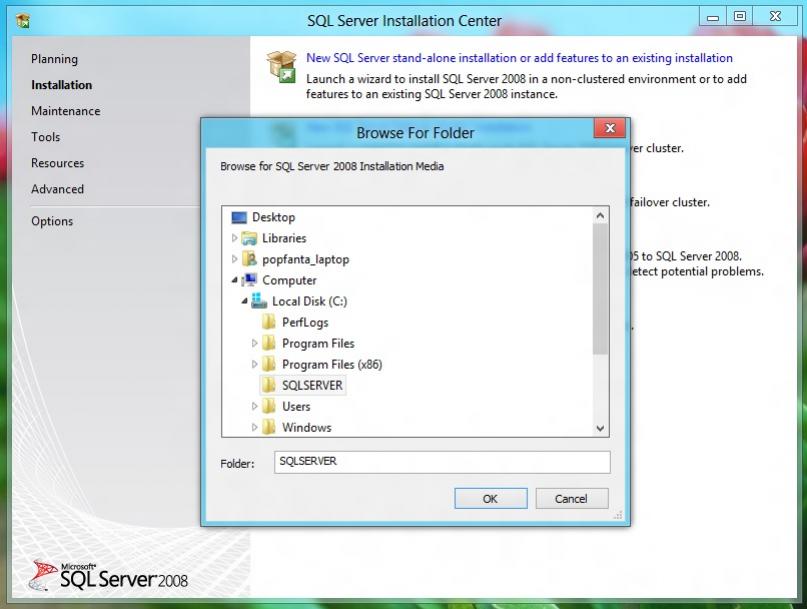
Task: Click the PerfLogs folder icon
Action: pyautogui.click(x=269, y=322)
